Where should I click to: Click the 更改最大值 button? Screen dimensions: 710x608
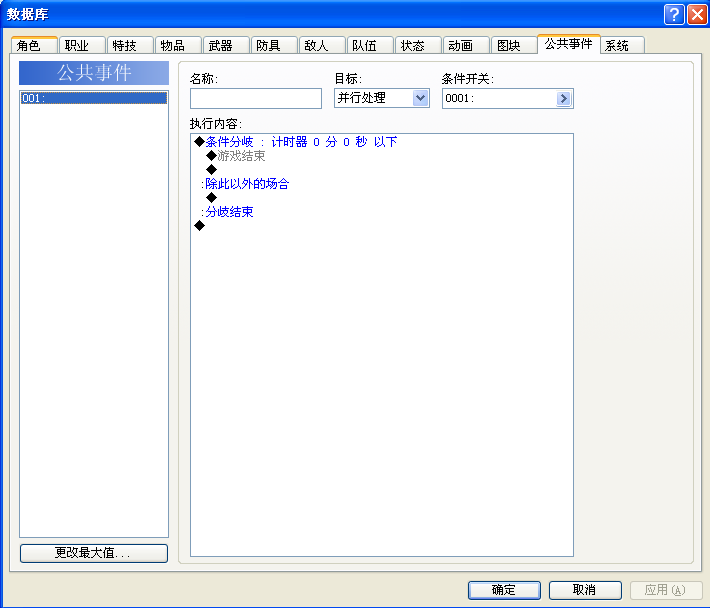[94, 553]
